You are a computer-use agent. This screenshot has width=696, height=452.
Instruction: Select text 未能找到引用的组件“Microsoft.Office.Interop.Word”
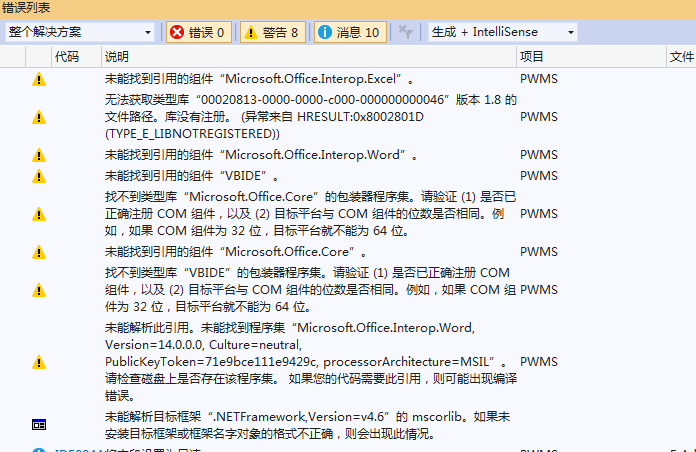coord(261,155)
